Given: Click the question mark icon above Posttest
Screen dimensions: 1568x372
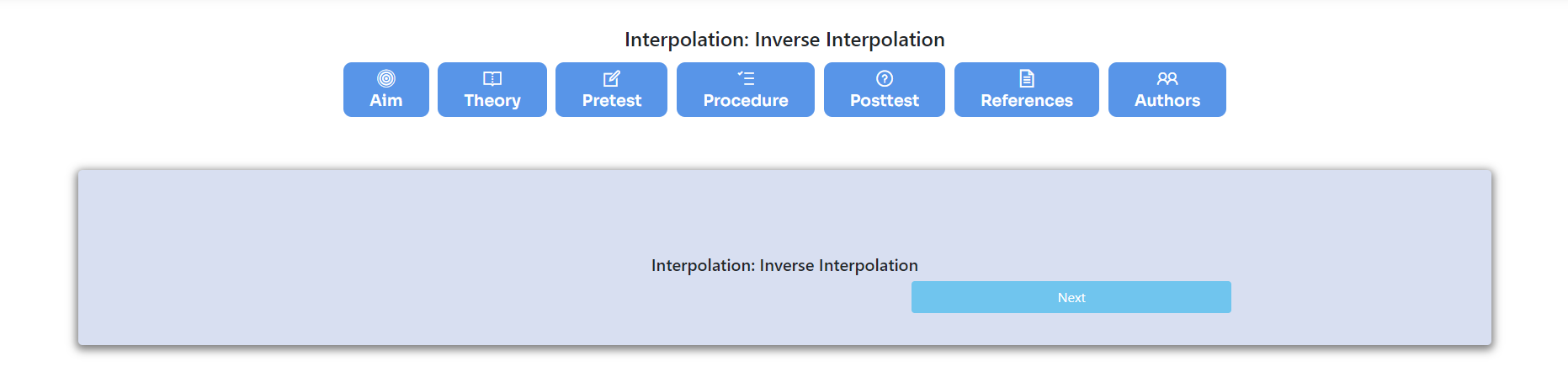Looking at the screenshot, I should pos(885,78).
